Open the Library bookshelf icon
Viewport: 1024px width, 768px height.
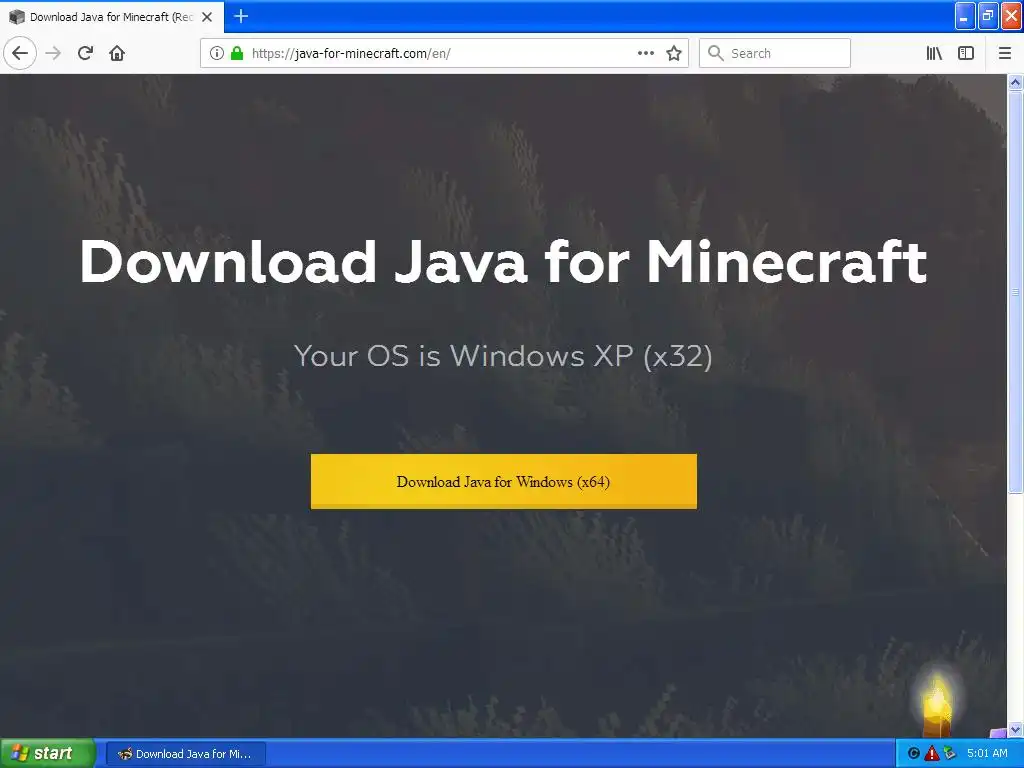934,53
